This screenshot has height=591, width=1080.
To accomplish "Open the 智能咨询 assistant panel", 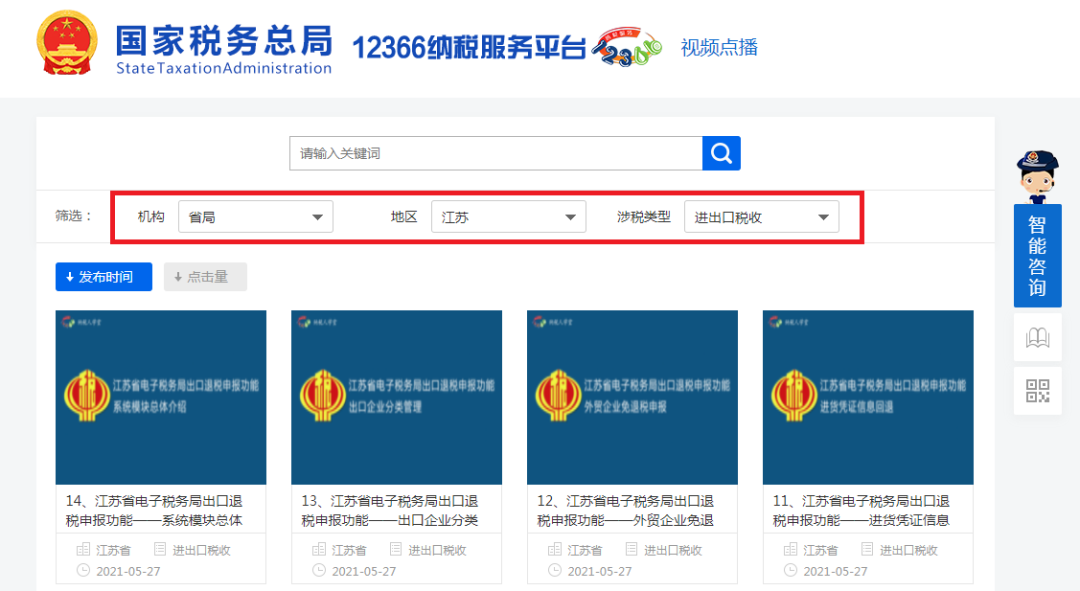I will (1037, 256).
